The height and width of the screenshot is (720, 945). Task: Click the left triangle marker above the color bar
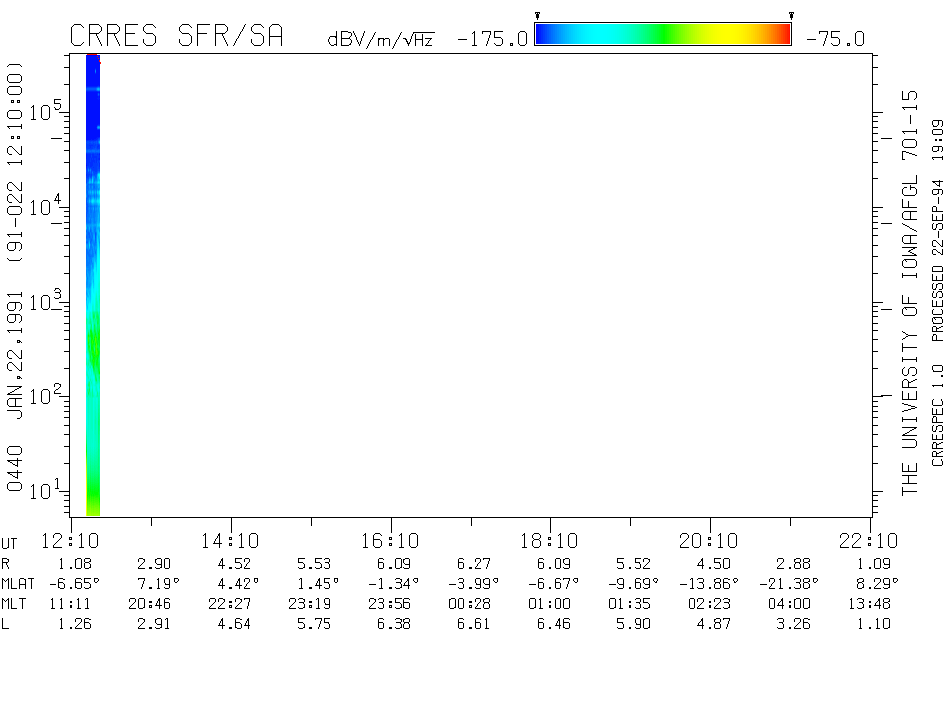pyautogui.click(x=538, y=16)
